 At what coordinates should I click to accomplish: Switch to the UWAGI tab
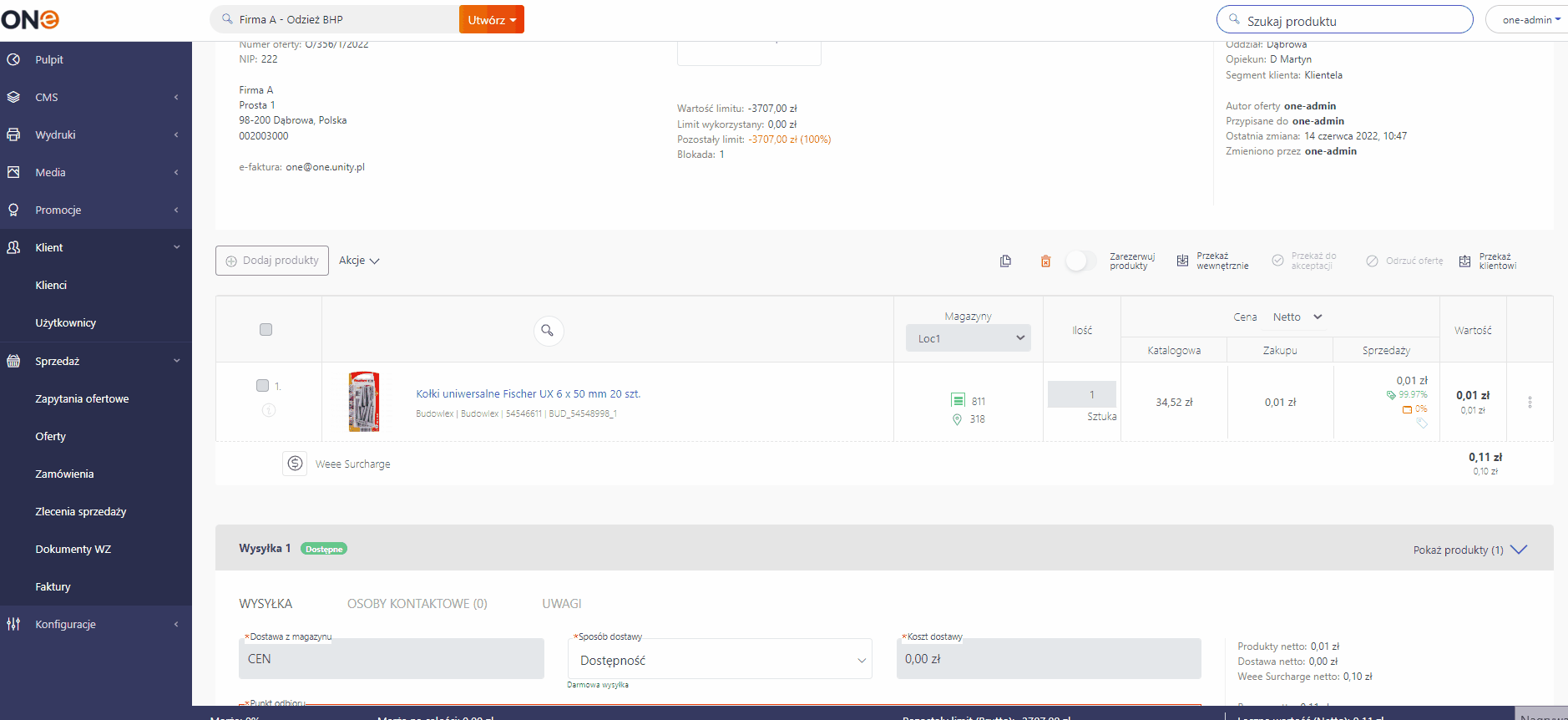[x=562, y=603]
